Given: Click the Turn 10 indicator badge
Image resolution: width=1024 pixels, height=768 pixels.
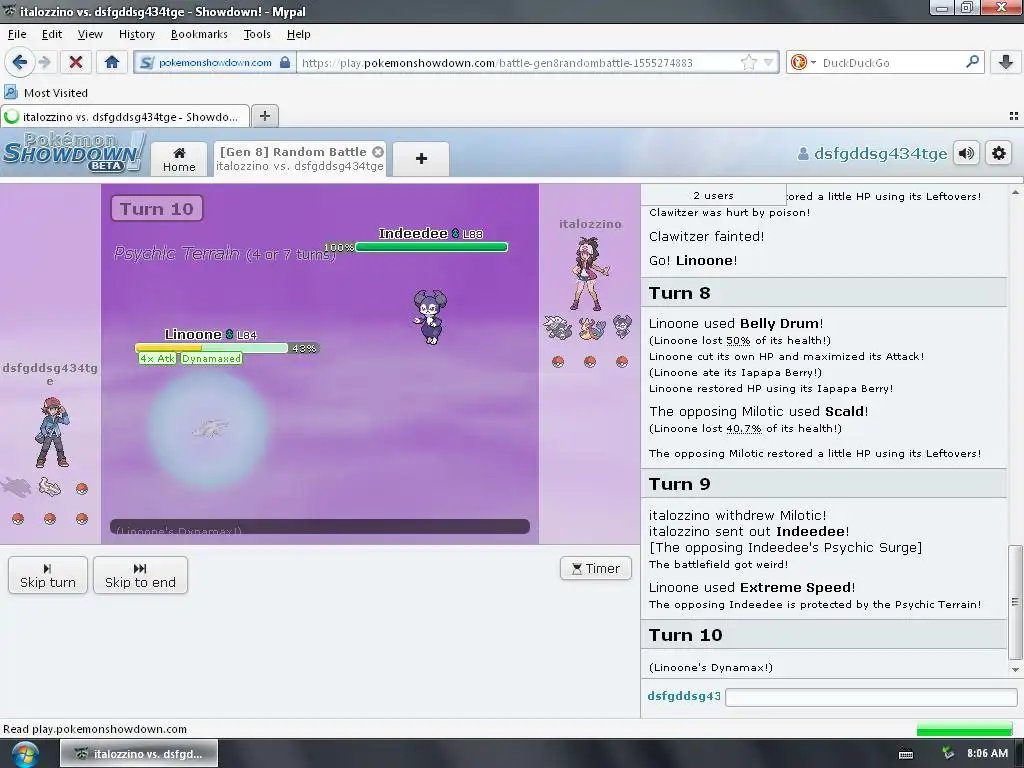Looking at the screenshot, I should [157, 208].
